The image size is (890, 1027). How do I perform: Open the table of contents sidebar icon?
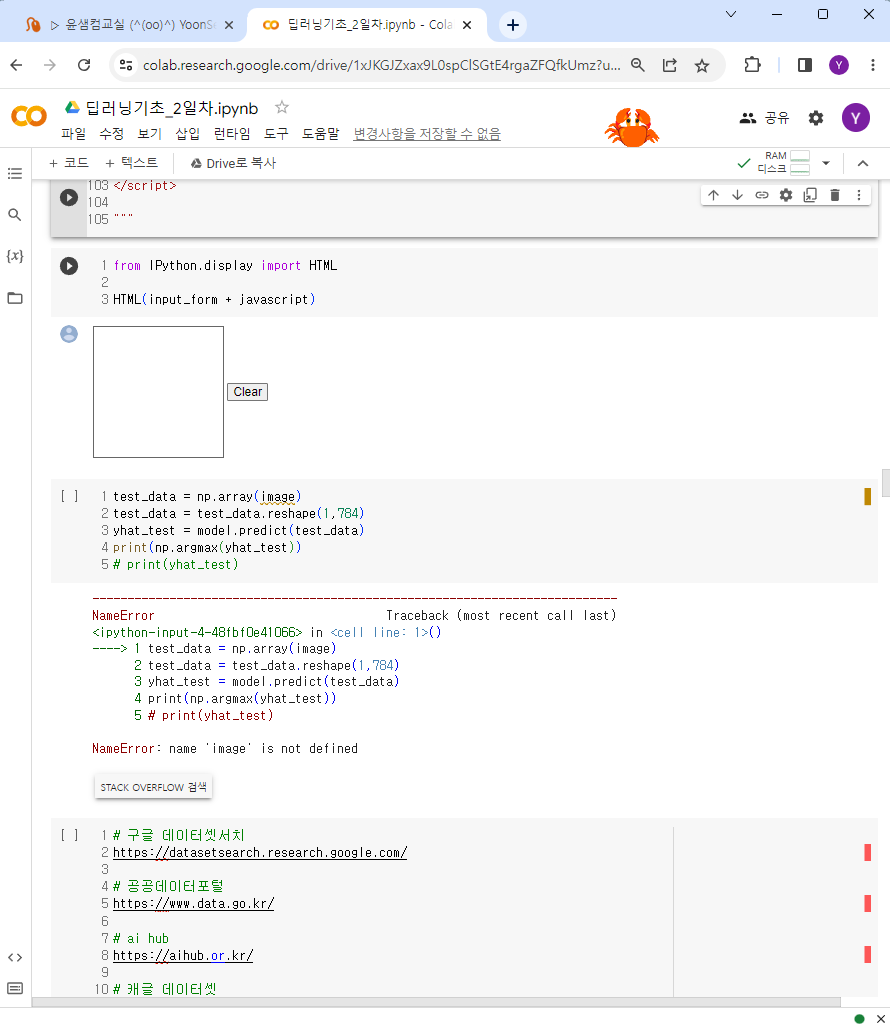pyautogui.click(x=15, y=174)
